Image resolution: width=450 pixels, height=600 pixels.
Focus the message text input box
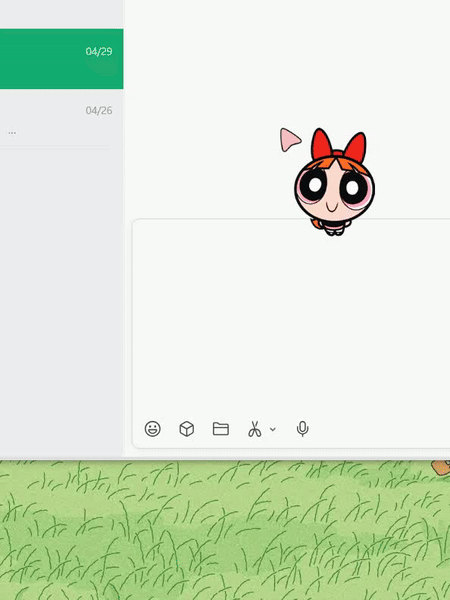[x=291, y=318]
